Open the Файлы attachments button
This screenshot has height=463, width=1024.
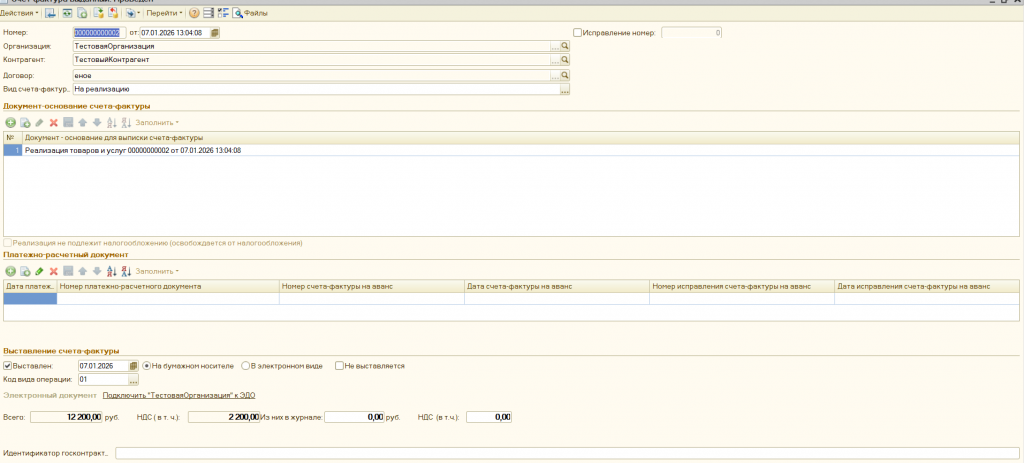(250, 13)
